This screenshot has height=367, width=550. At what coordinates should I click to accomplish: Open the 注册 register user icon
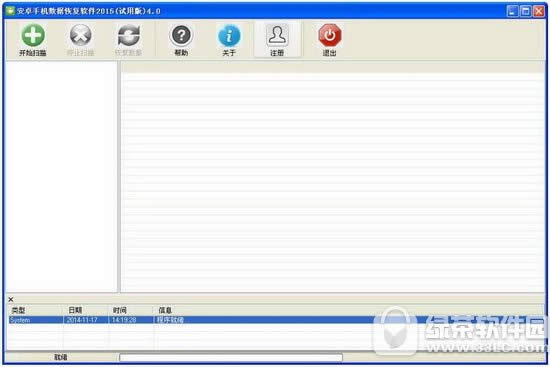coord(277,35)
